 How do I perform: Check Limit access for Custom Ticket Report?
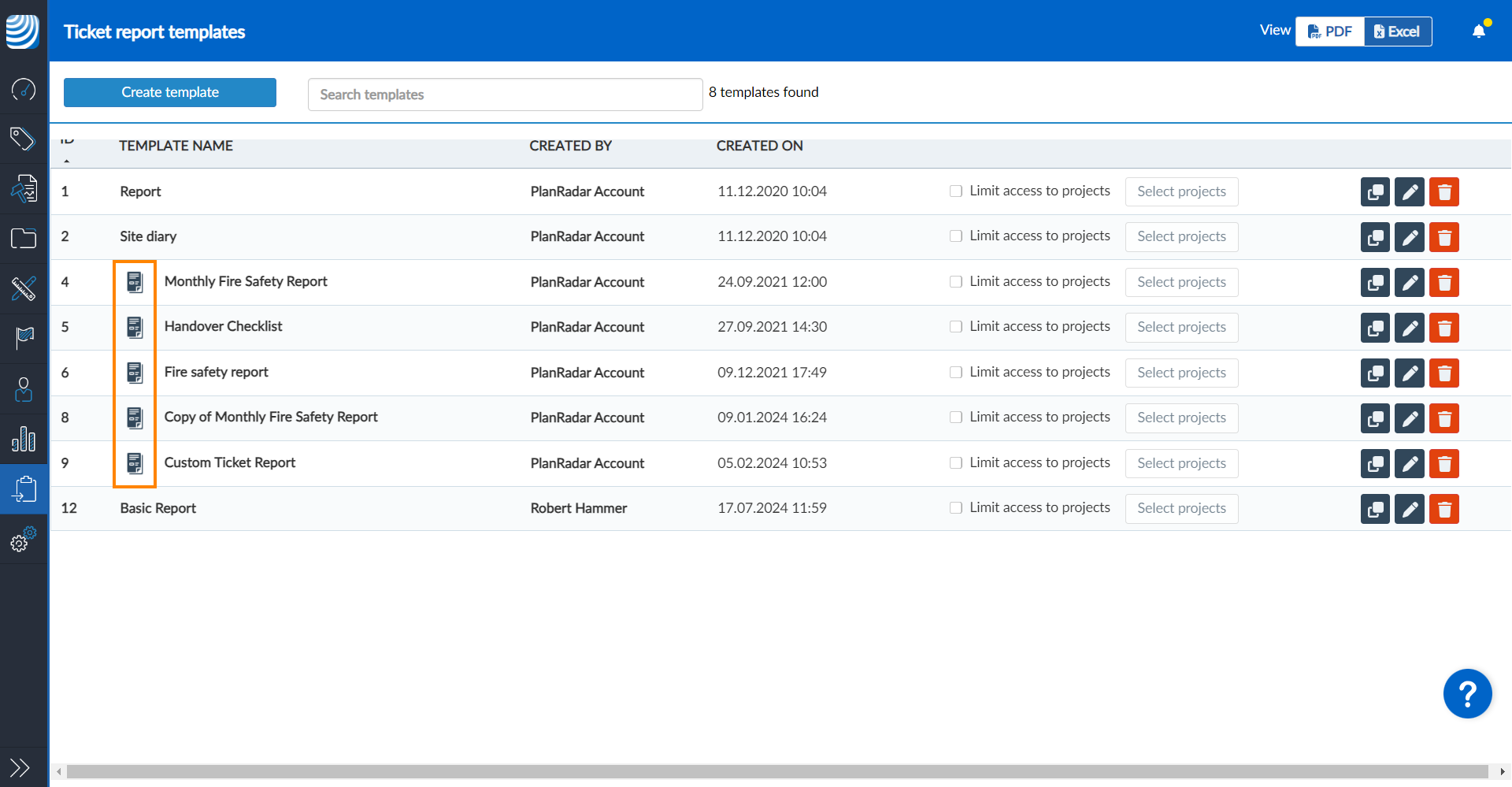click(956, 463)
